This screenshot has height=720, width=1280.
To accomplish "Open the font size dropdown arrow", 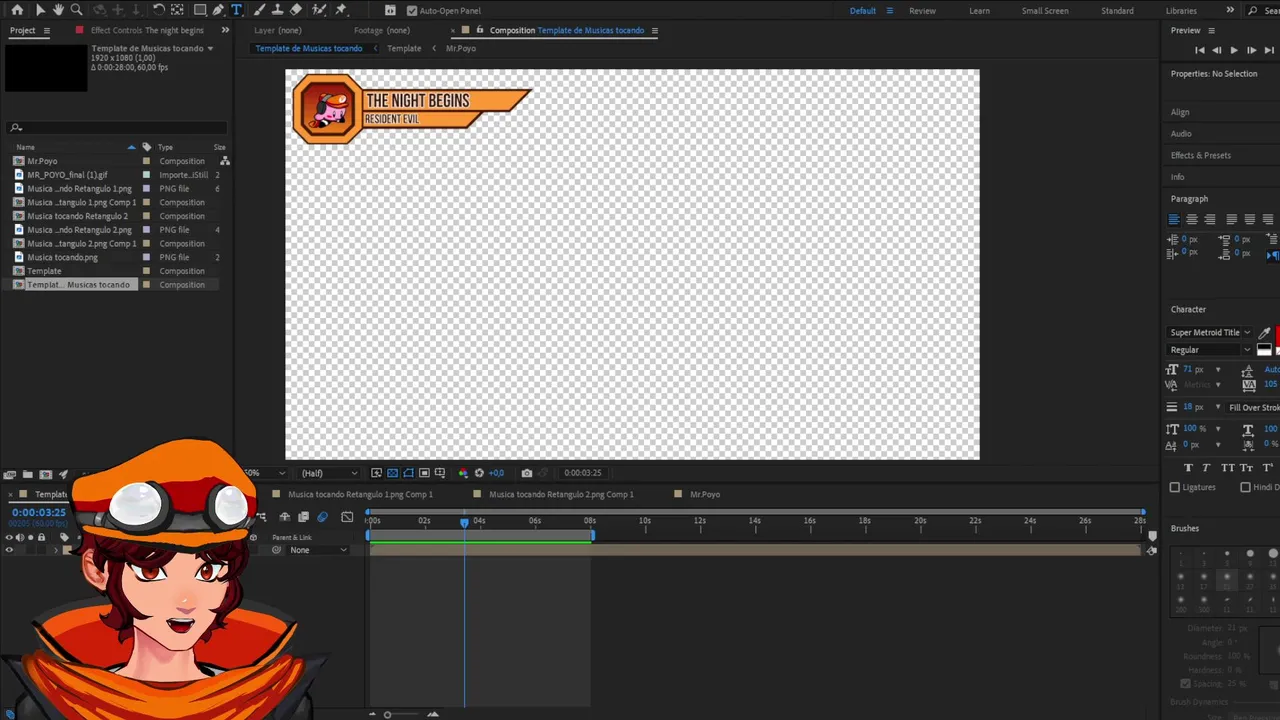I will pyautogui.click(x=1217, y=370).
